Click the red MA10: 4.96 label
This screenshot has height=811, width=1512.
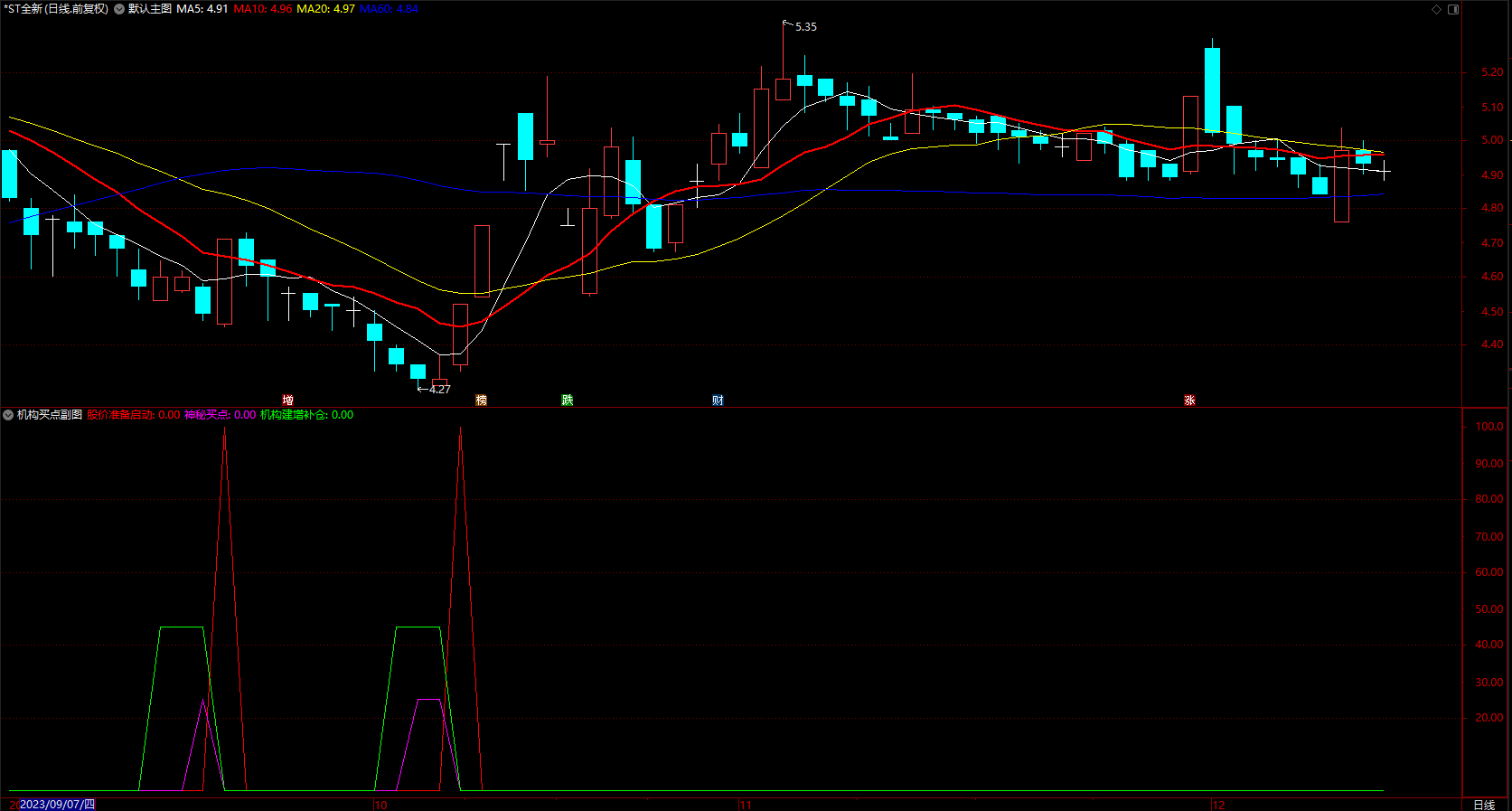tap(263, 9)
